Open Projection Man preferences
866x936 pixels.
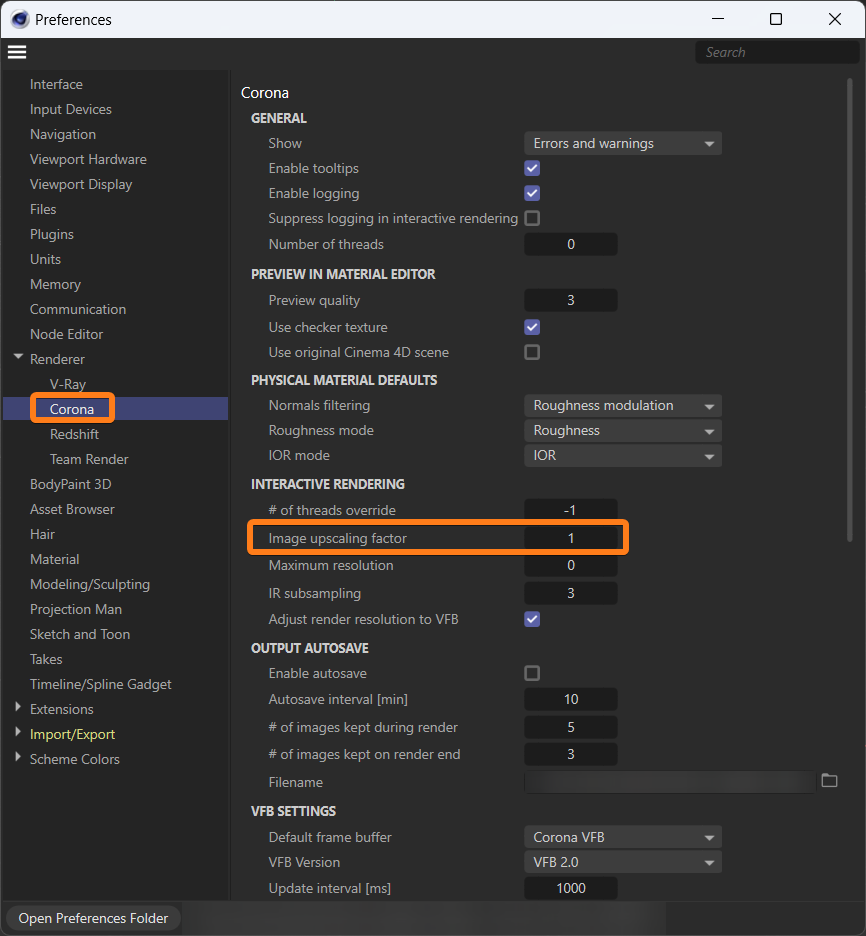(76, 610)
